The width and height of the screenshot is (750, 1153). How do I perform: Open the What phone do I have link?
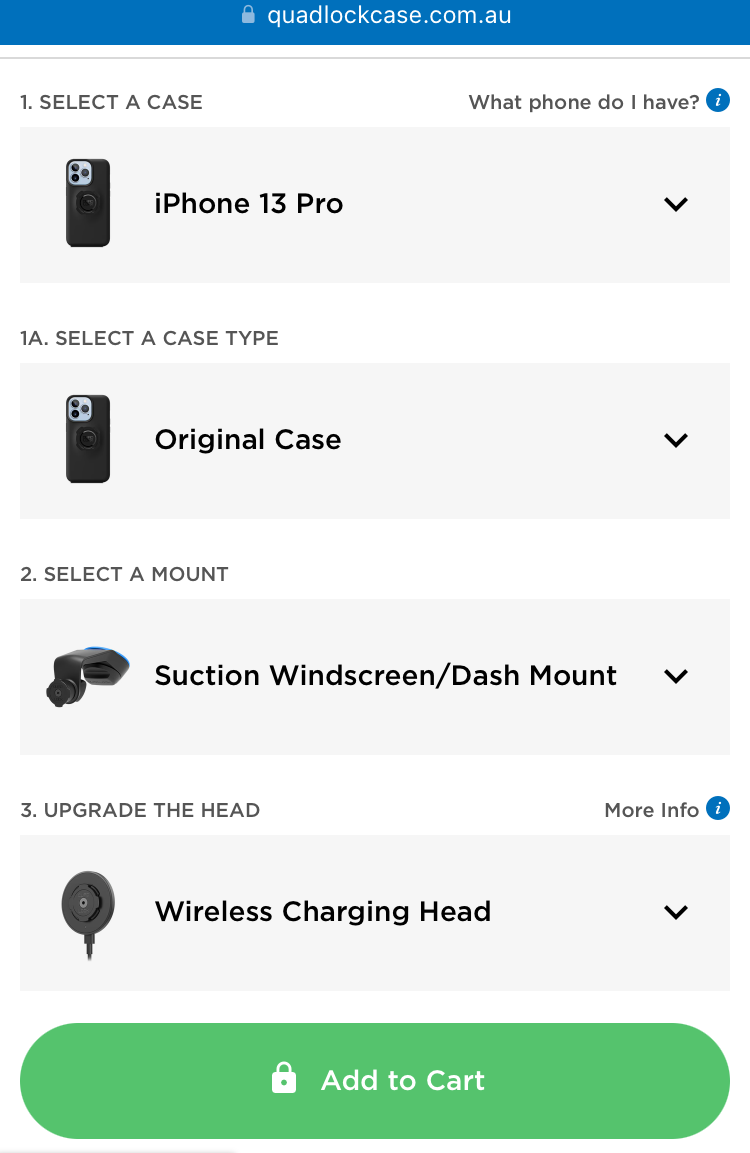[584, 101]
